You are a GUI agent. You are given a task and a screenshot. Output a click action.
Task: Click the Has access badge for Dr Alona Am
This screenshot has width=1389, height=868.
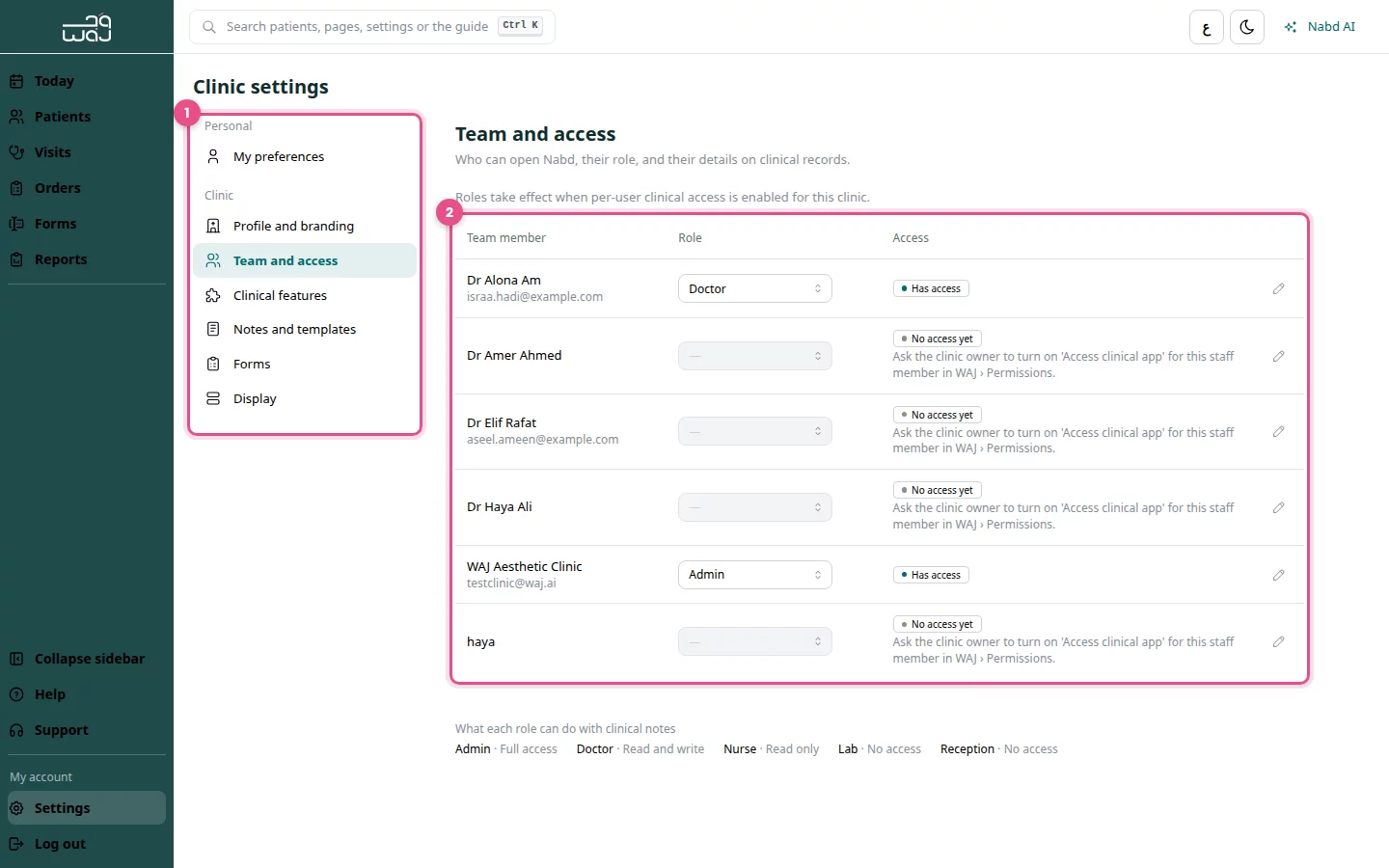pyautogui.click(x=931, y=288)
